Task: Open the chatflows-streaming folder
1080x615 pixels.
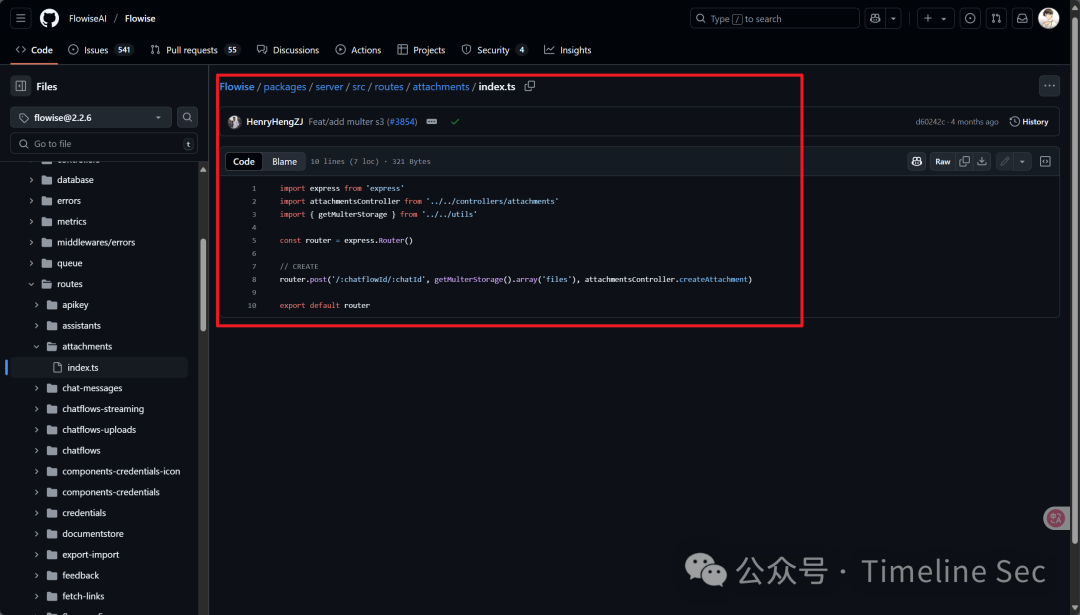Action: pos(103,409)
